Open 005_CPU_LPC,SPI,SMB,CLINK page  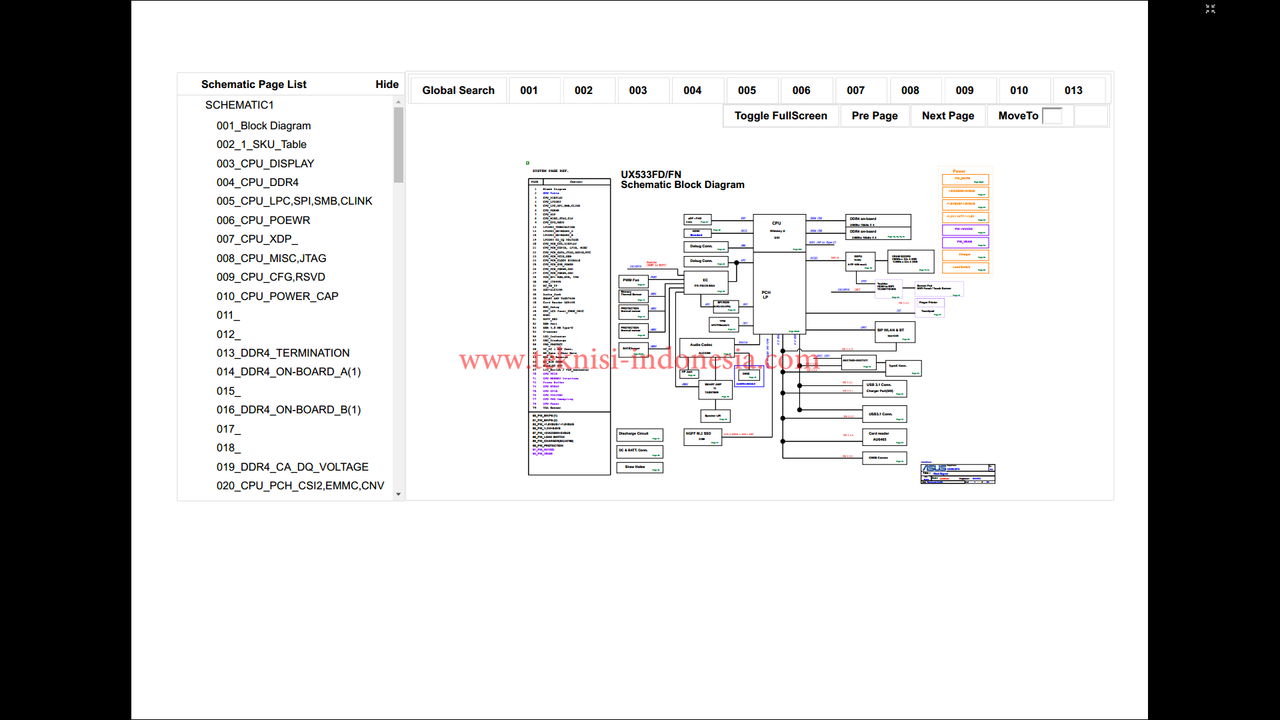coord(295,201)
